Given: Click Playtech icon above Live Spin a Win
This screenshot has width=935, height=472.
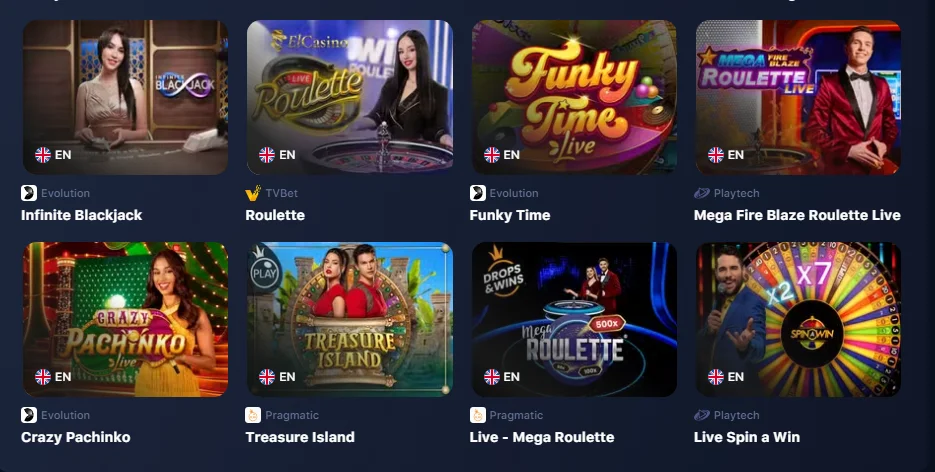Looking at the screenshot, I should tap(702, 415).
